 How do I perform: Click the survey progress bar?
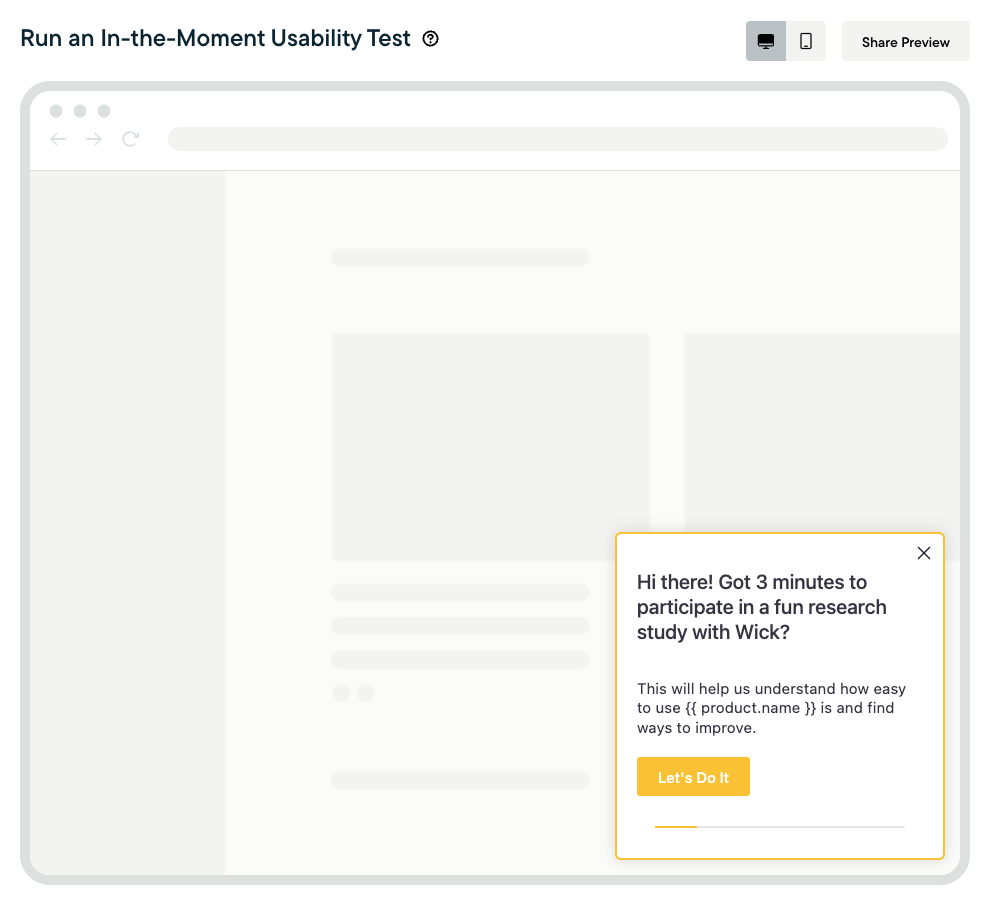click(x=779, y=826)
